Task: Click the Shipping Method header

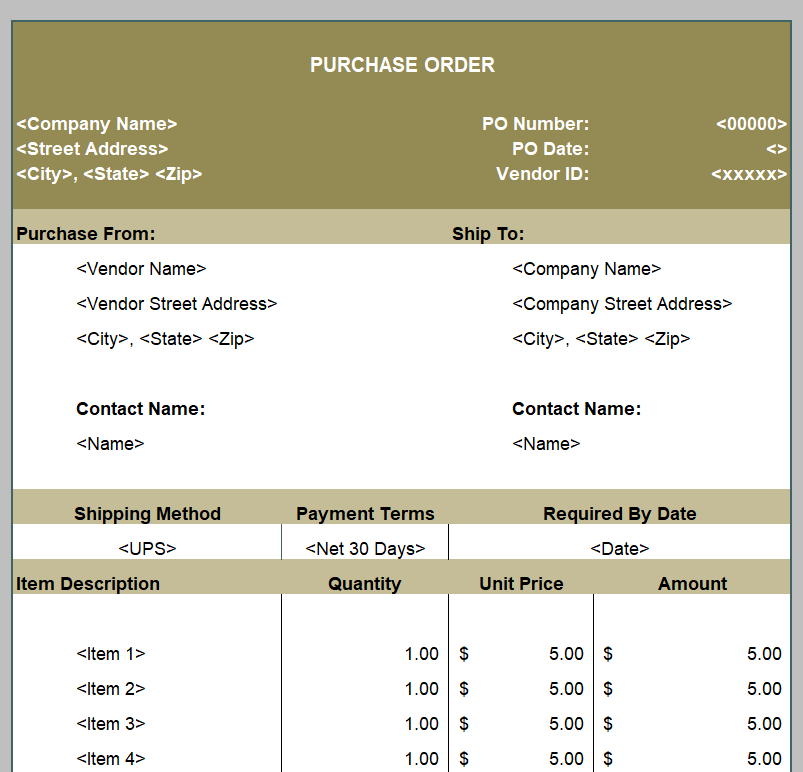Action: (147, 514)
